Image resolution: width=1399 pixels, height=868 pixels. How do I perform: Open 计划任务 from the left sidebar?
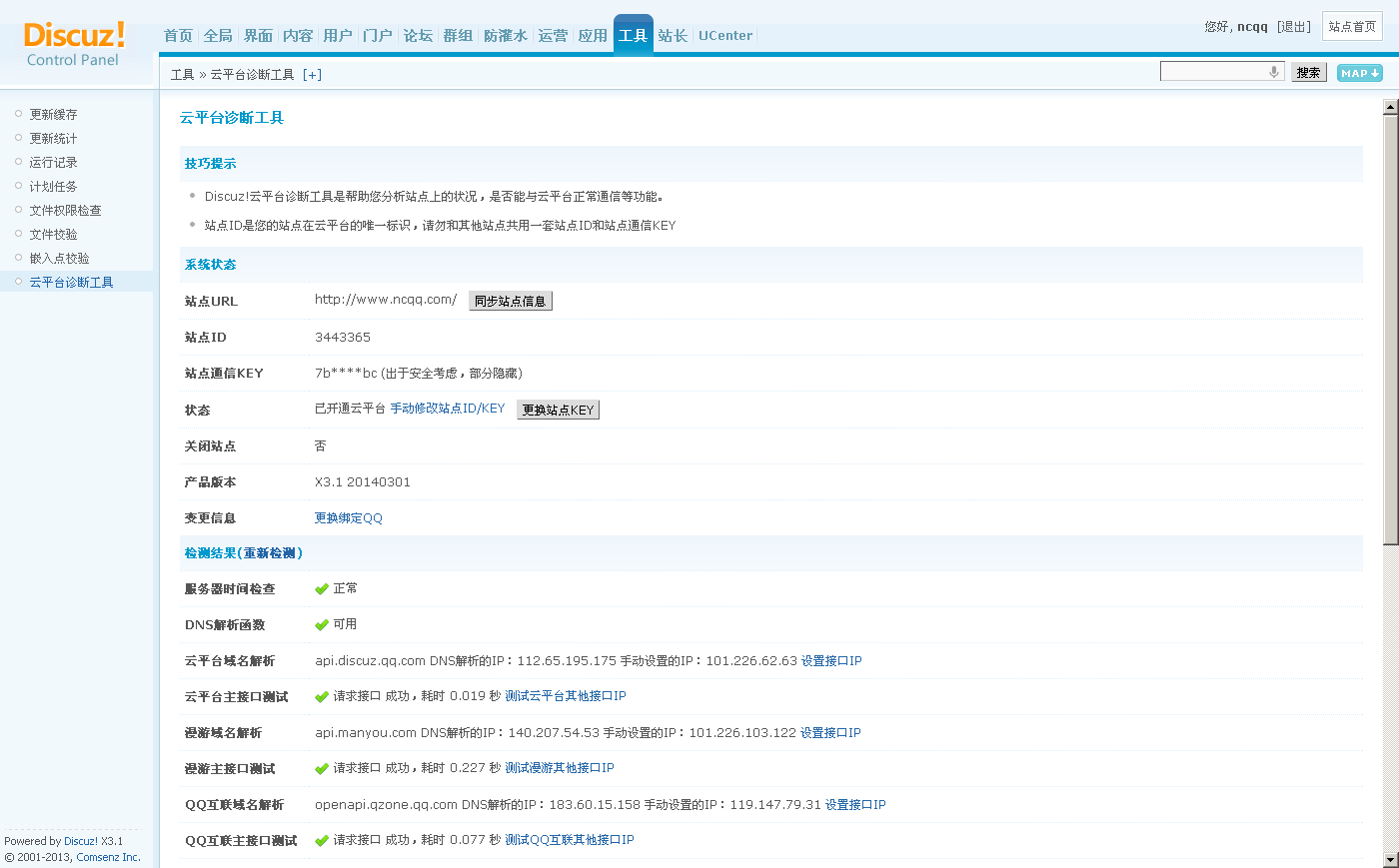coord(53,187)
